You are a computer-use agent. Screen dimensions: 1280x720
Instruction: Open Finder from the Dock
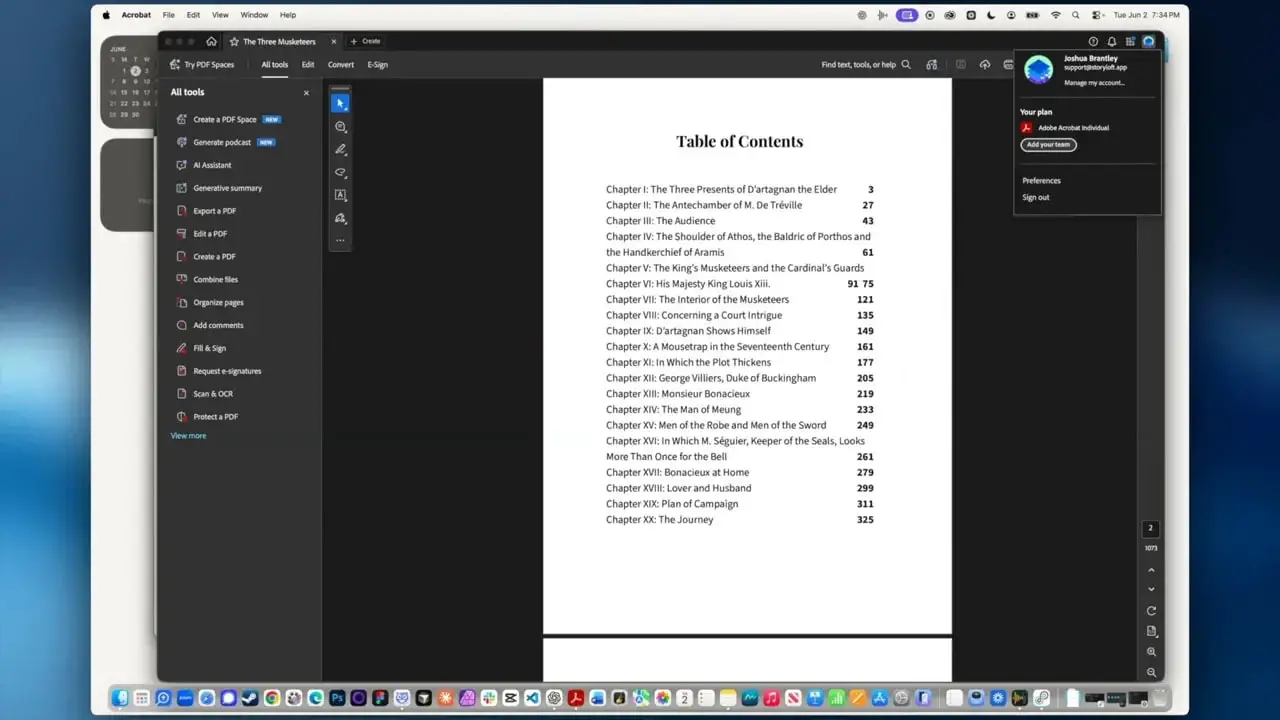click(x=121, y=698)
